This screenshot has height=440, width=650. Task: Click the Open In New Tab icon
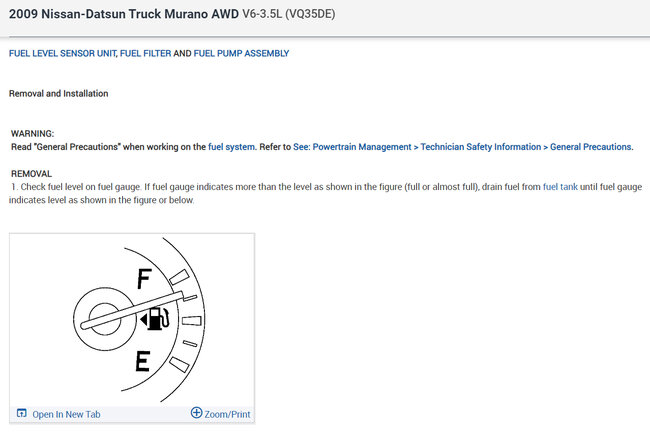point(22,413)
